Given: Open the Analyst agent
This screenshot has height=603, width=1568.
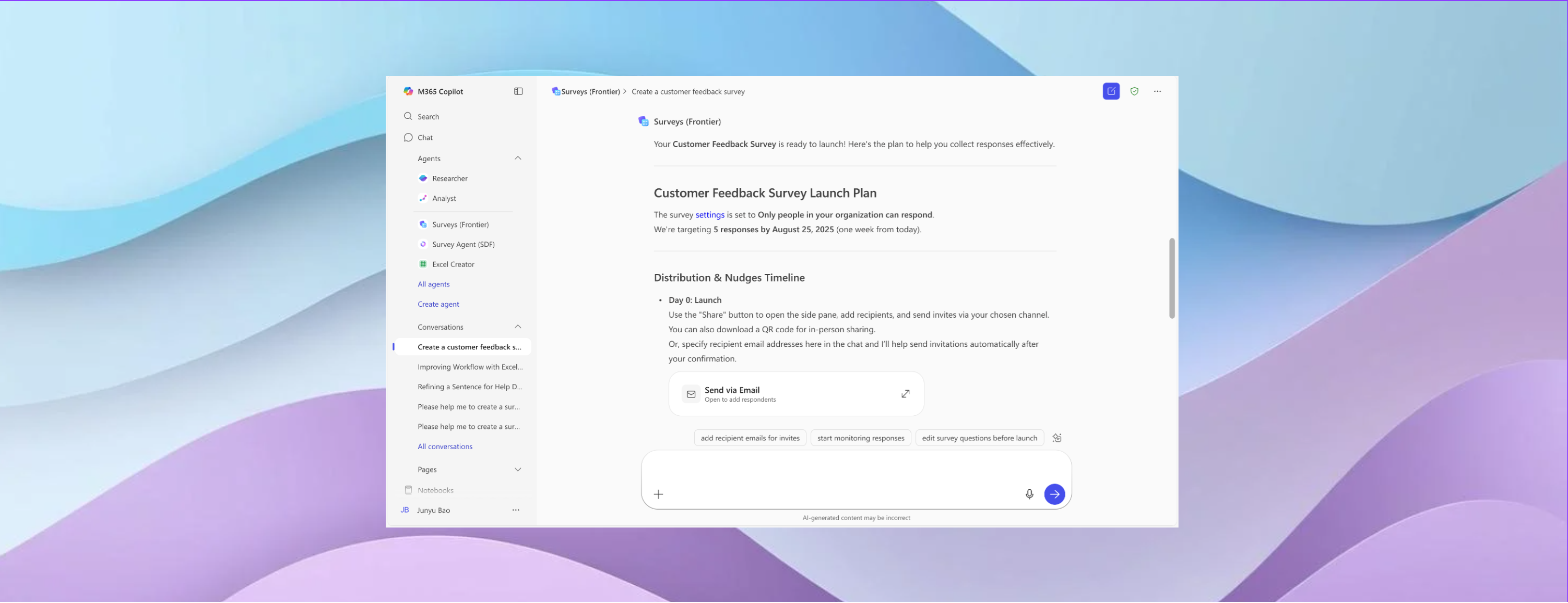Looking at the screenshot, I should pyautogui.click(x=445, y=198).
